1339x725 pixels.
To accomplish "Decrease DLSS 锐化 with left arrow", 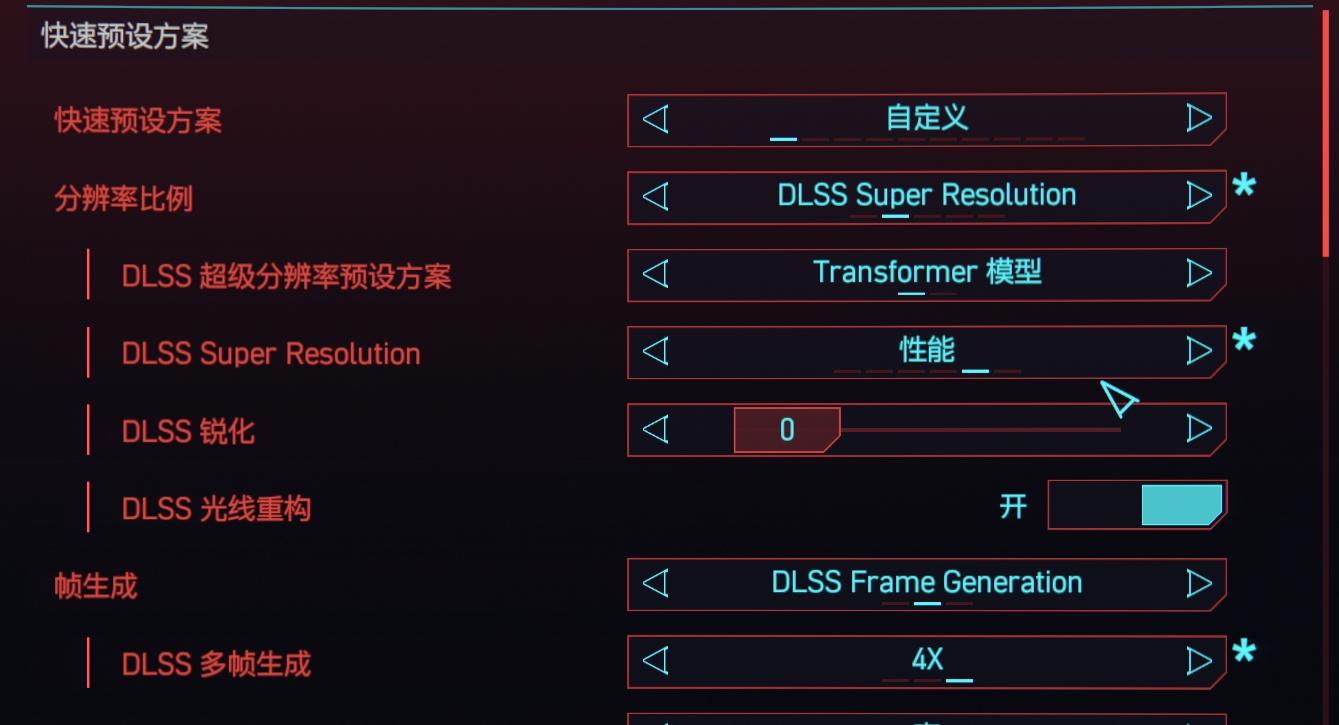I will [655, 429].
